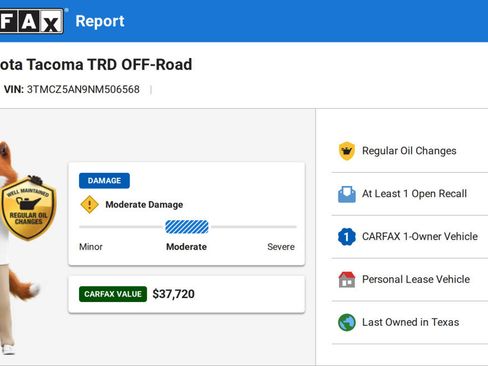This screenshot has width=488, height=366.
Task: Click the Last Owned globe icon
Action: 347,322
